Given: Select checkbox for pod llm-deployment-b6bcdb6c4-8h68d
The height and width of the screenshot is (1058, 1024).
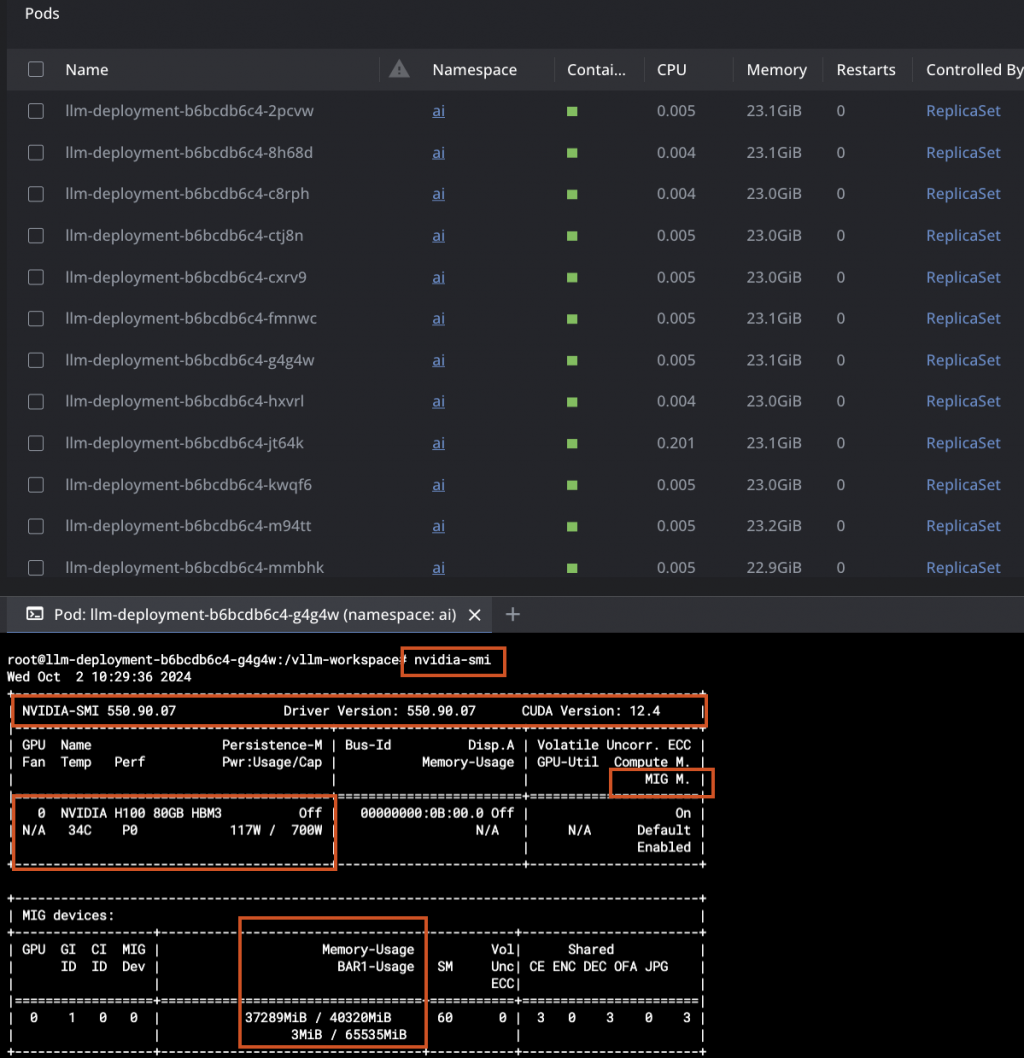Looking at the screenshot, I should coord(36,152).
